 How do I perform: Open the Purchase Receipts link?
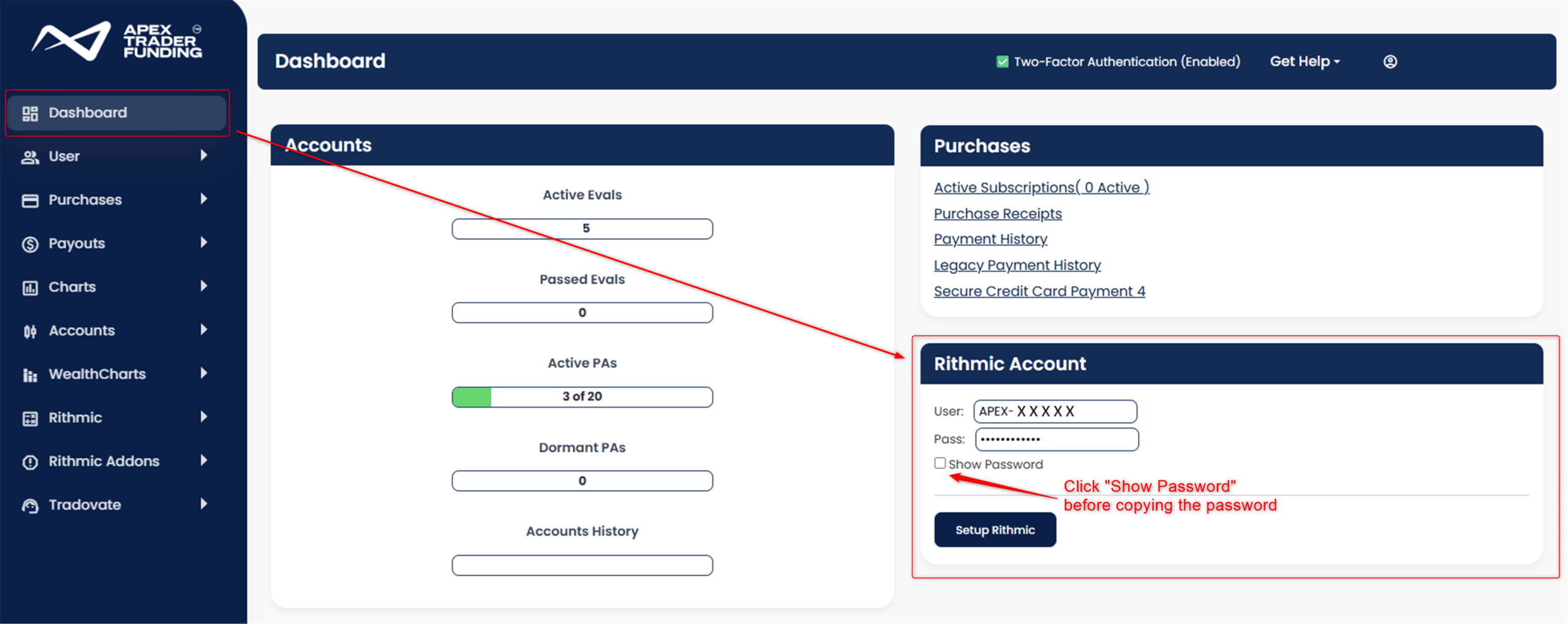[x=998, y=213]
